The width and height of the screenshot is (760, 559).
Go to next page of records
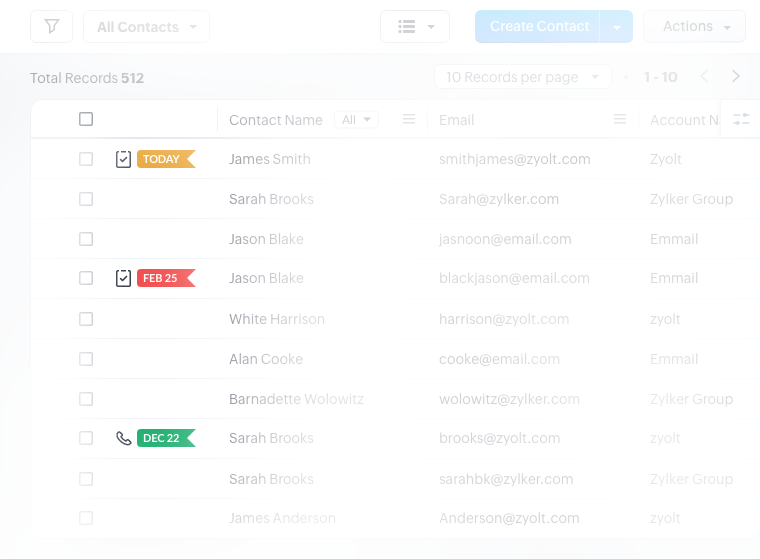point(736,77)
